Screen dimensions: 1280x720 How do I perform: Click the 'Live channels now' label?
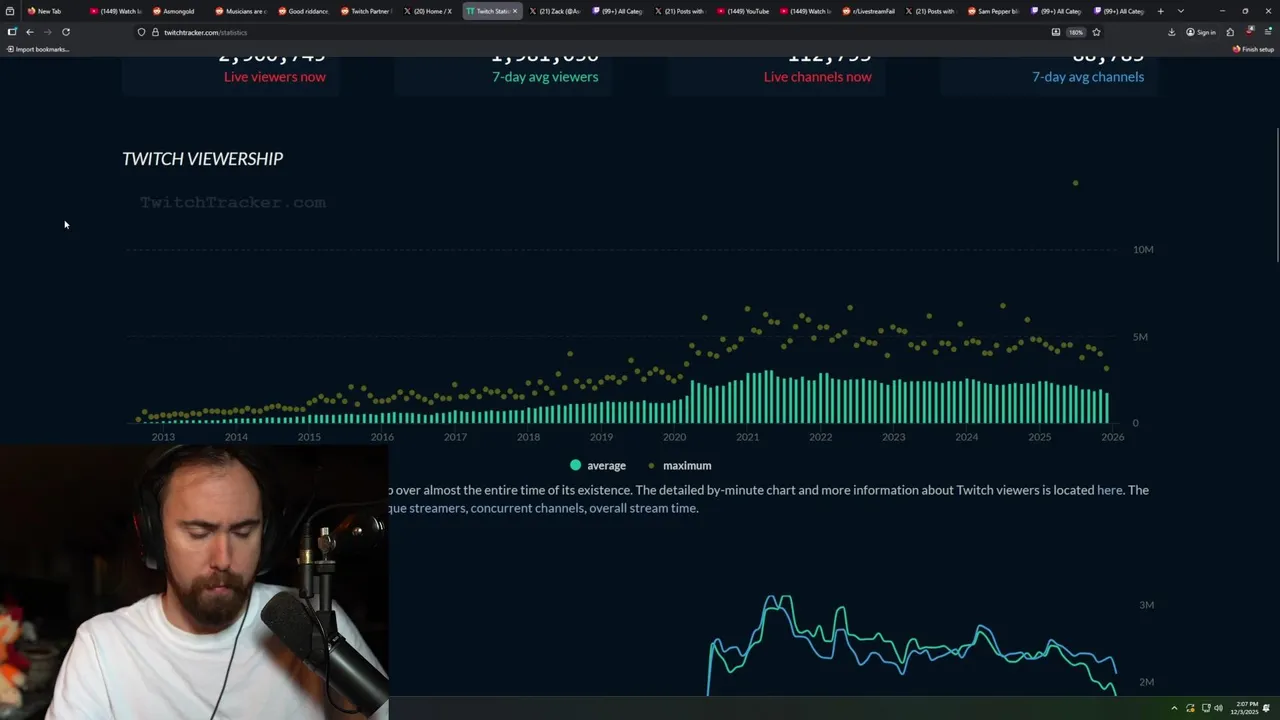click(818, 77)
